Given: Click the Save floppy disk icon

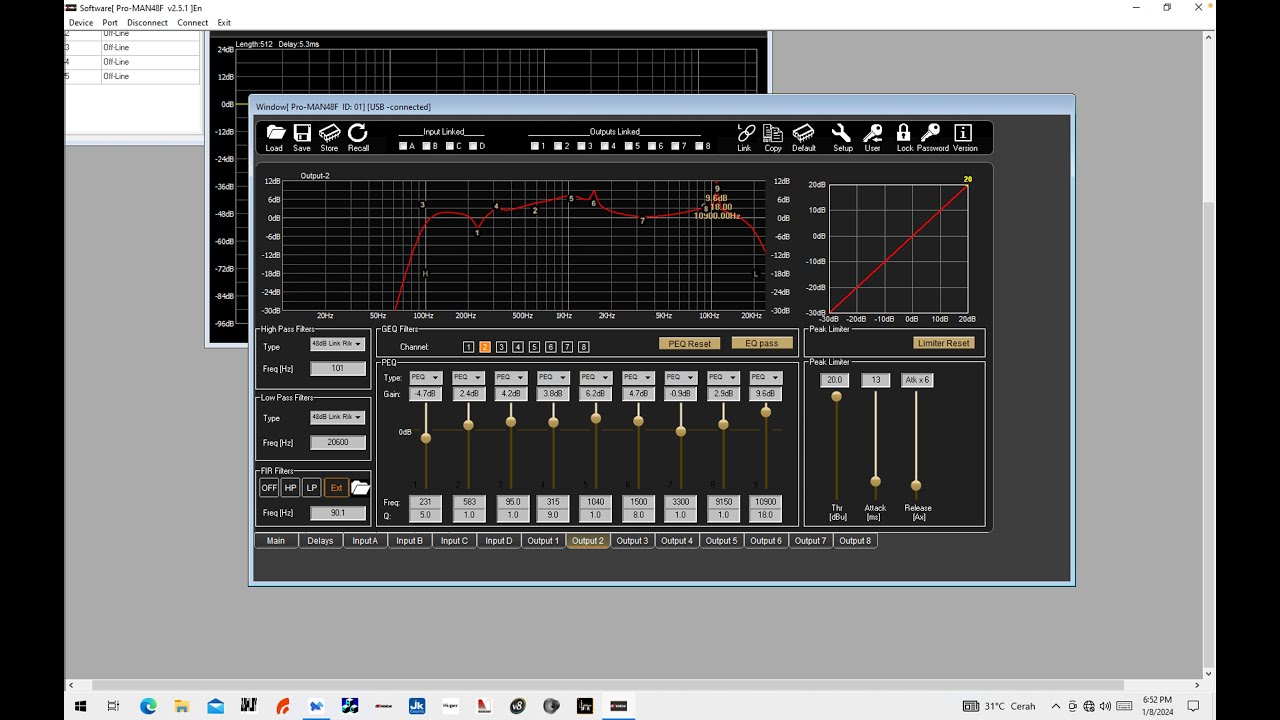Looking at the screenshot, I should click(302, 133).
